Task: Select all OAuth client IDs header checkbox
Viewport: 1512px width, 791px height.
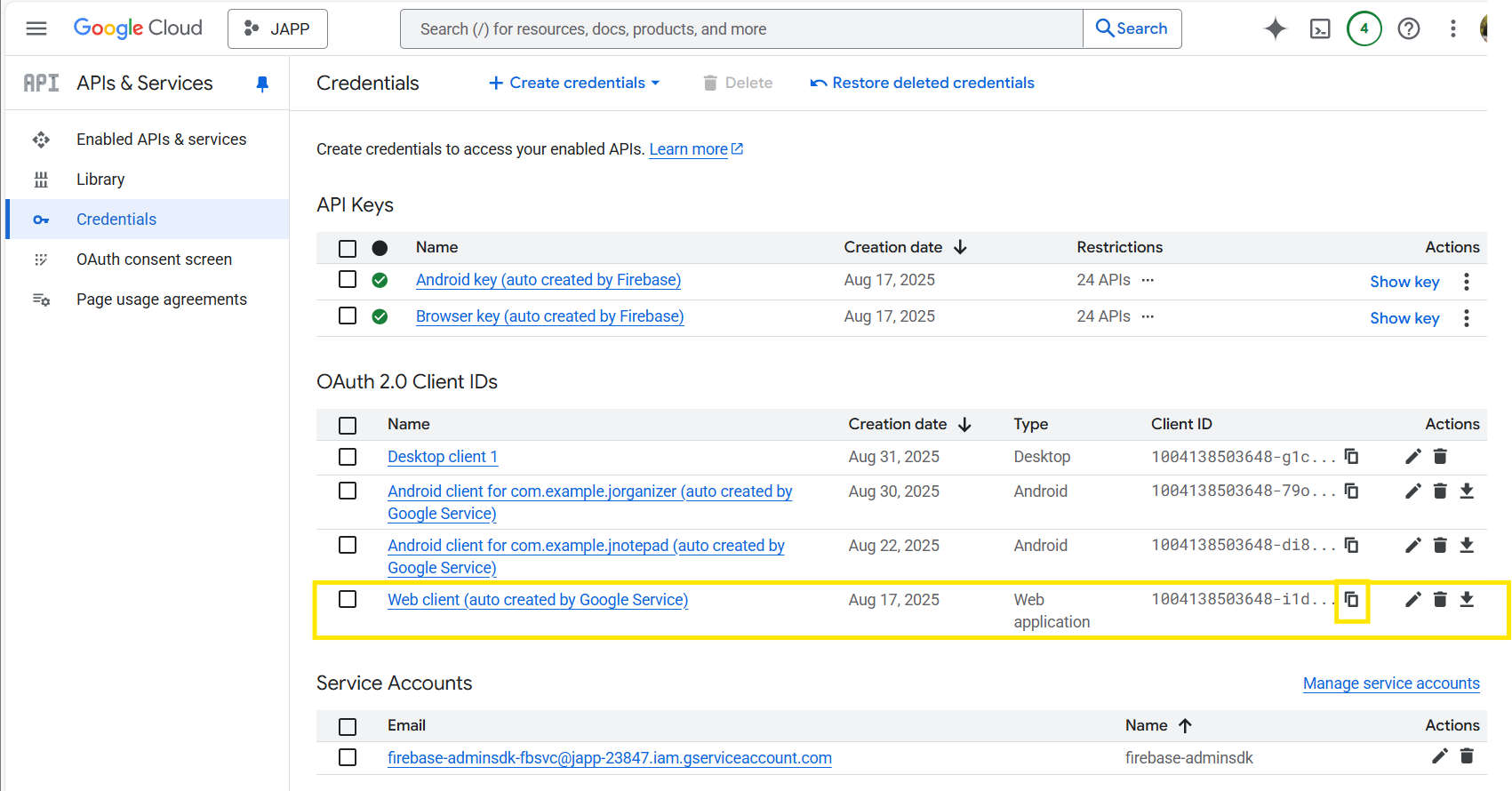Action: (348, 426)
